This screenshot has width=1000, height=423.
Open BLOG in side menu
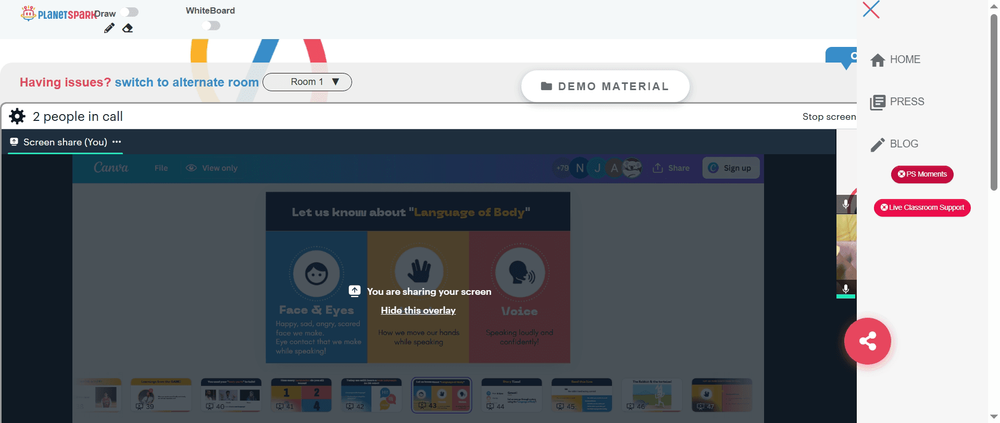tap(904, 144)
